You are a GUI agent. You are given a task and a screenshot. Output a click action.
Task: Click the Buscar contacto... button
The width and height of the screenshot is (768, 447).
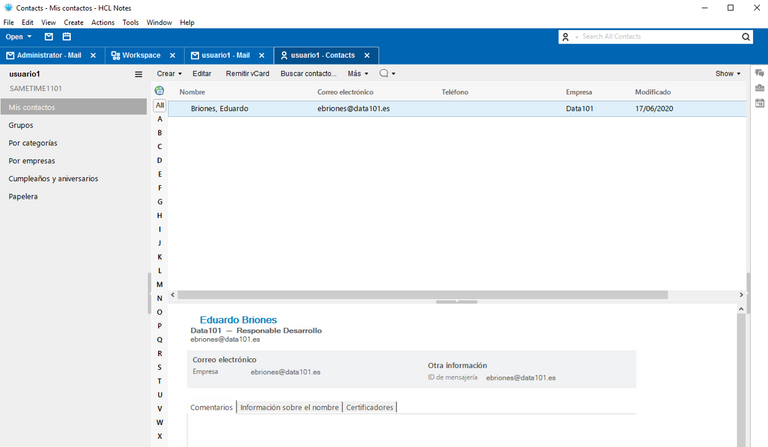pyautogui.click(x=308, y=73)
